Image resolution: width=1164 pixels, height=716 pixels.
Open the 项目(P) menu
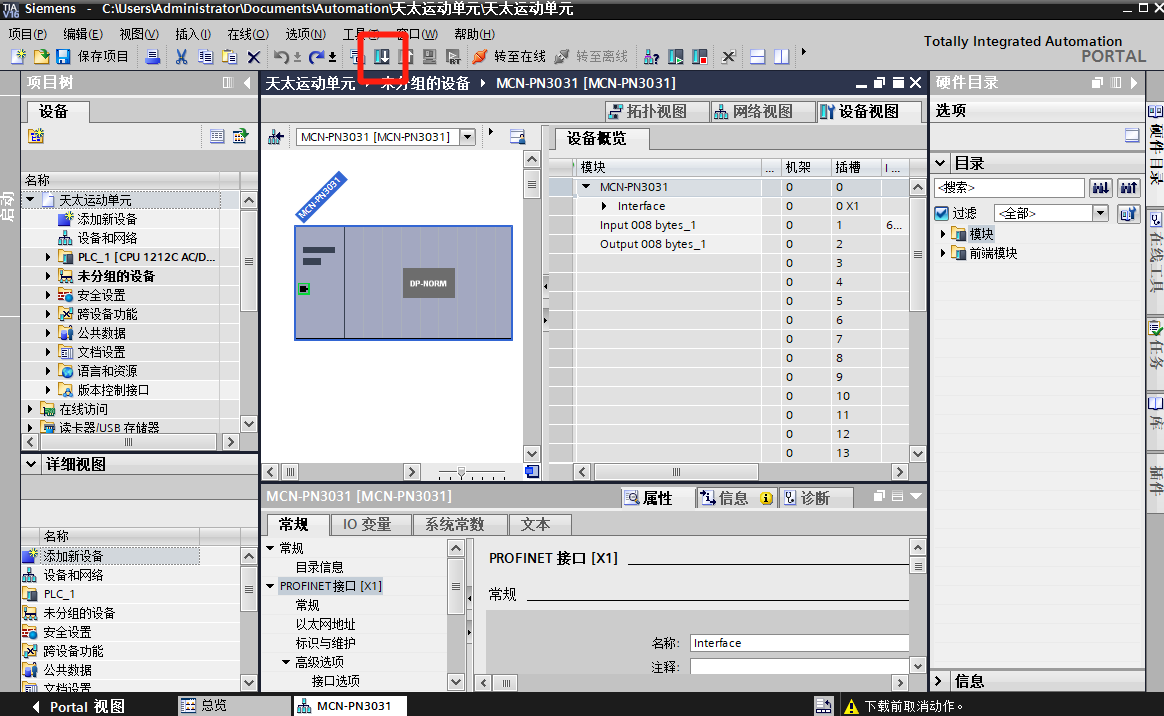(x=27, y=34)
